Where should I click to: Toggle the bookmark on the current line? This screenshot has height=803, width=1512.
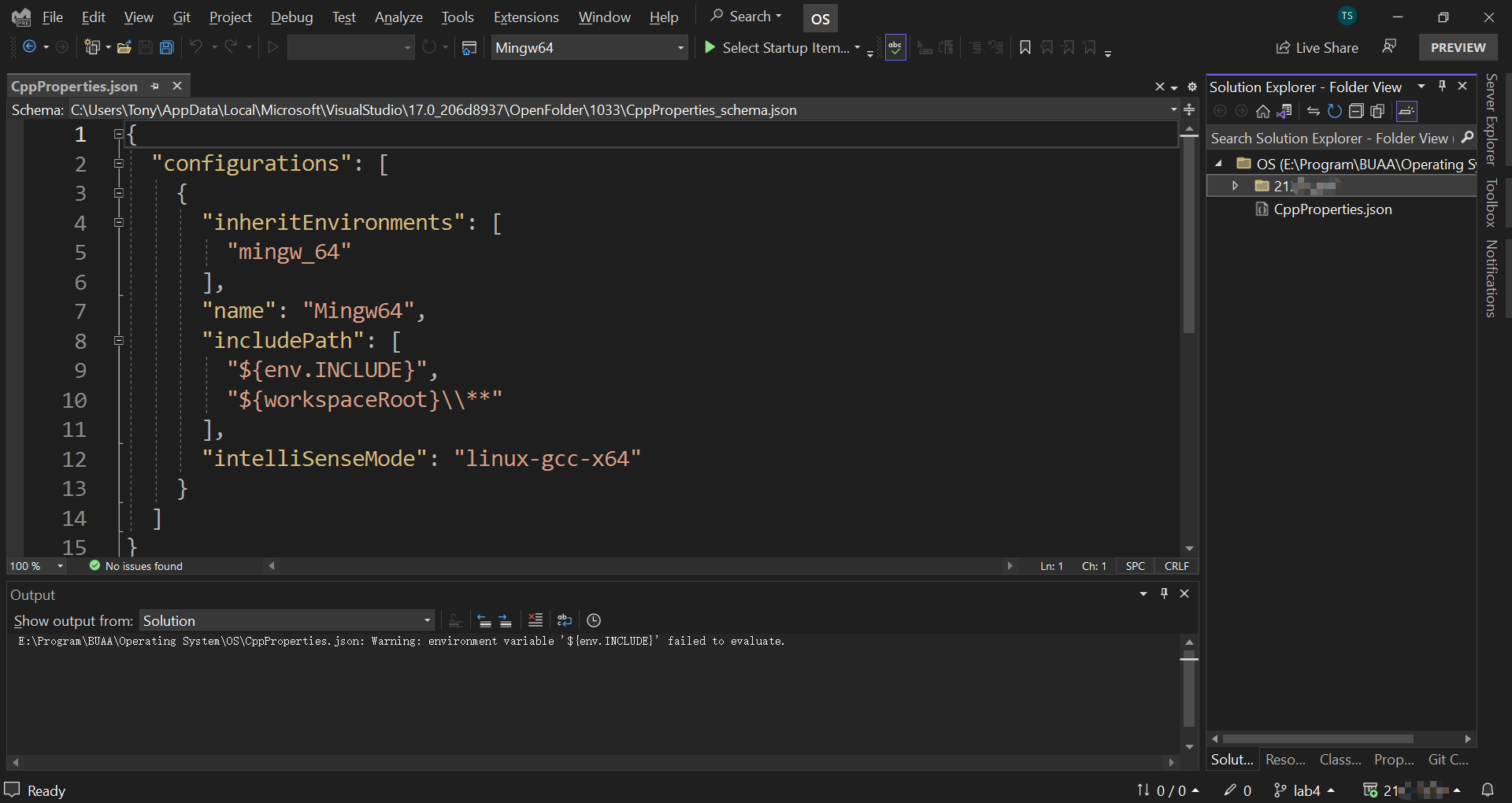pos(1025,48)
